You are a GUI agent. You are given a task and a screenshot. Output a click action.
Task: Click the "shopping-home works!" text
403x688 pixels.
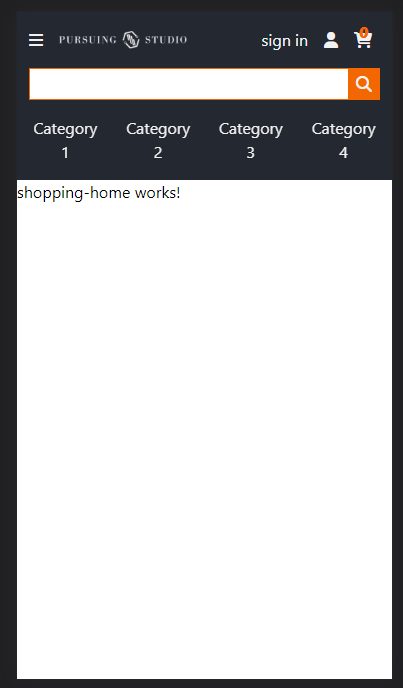click(99, 193)
